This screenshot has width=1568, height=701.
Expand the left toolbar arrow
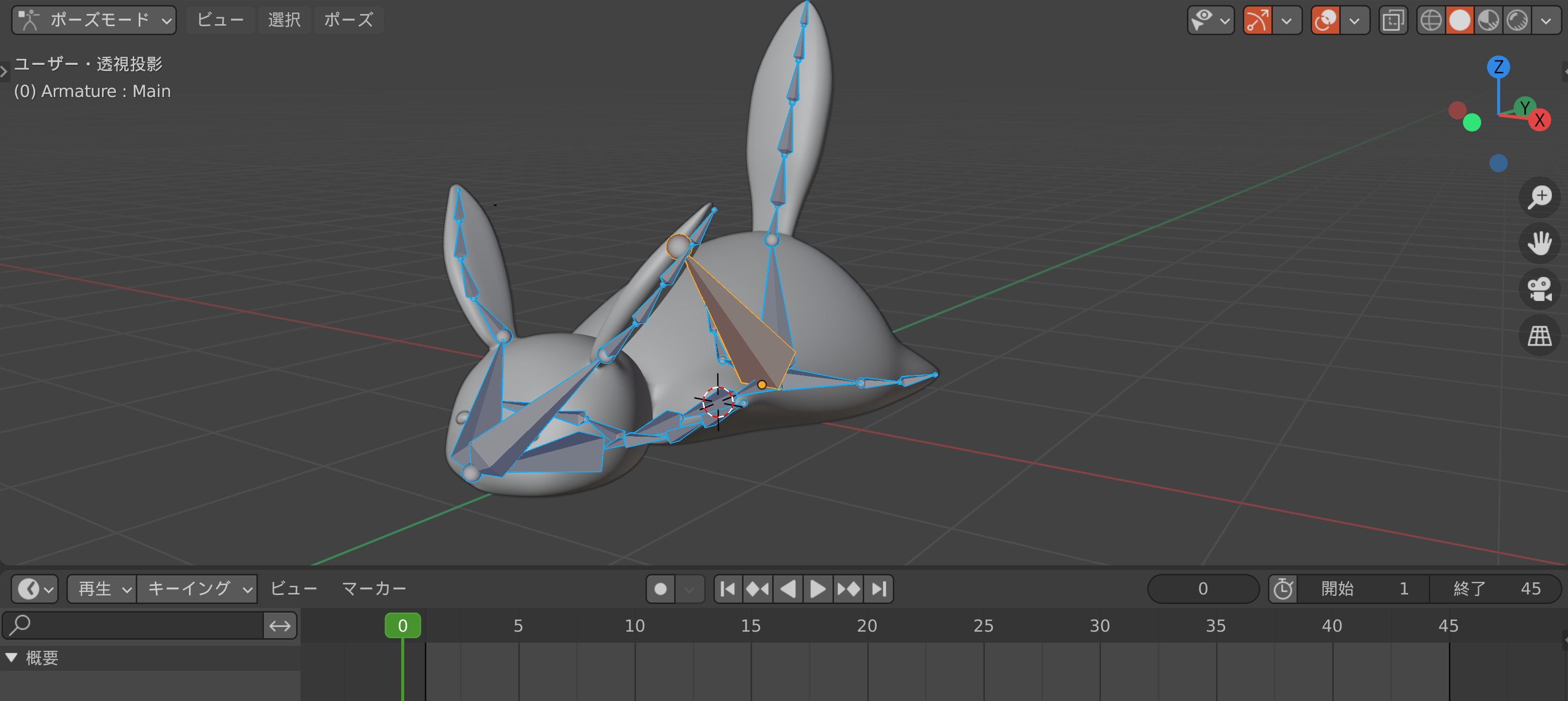[4, 72]
